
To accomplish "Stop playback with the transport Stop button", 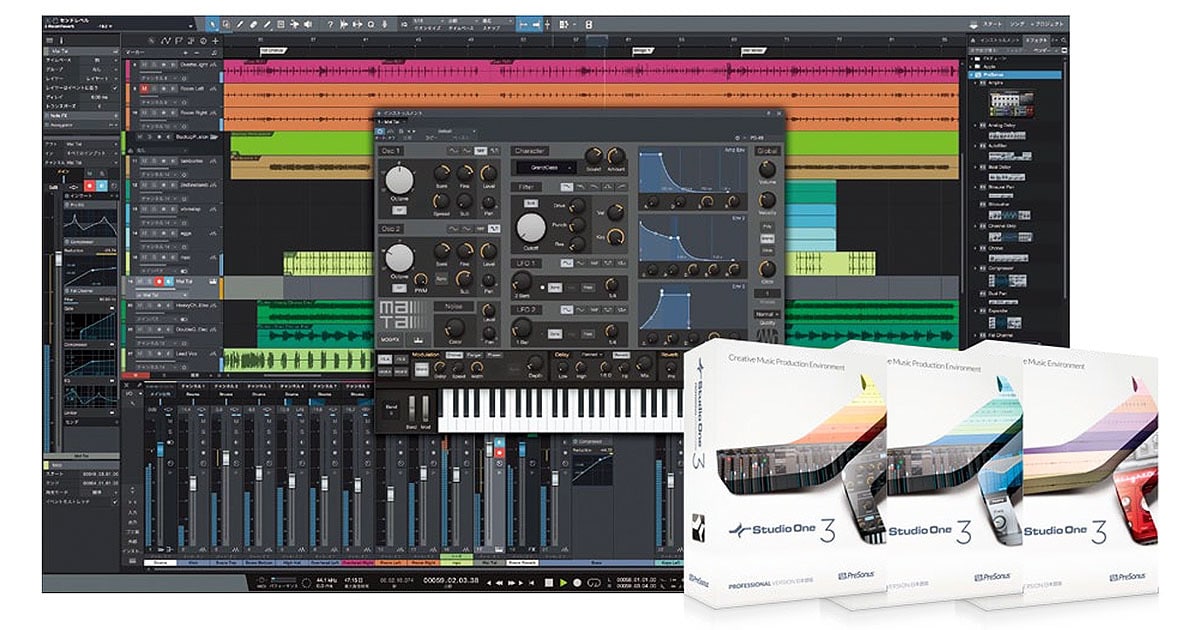I will (549, 581).
